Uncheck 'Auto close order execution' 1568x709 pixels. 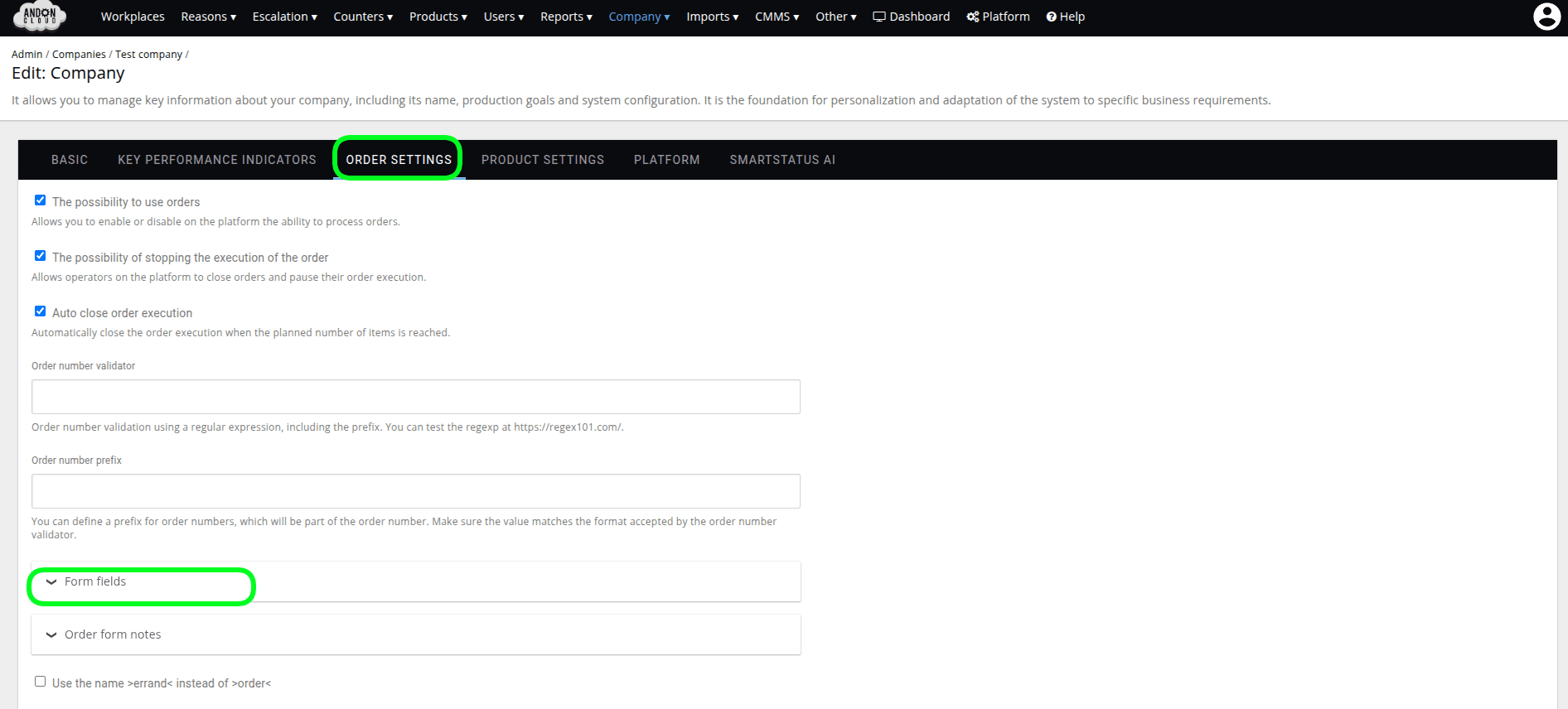pos(40,311)
